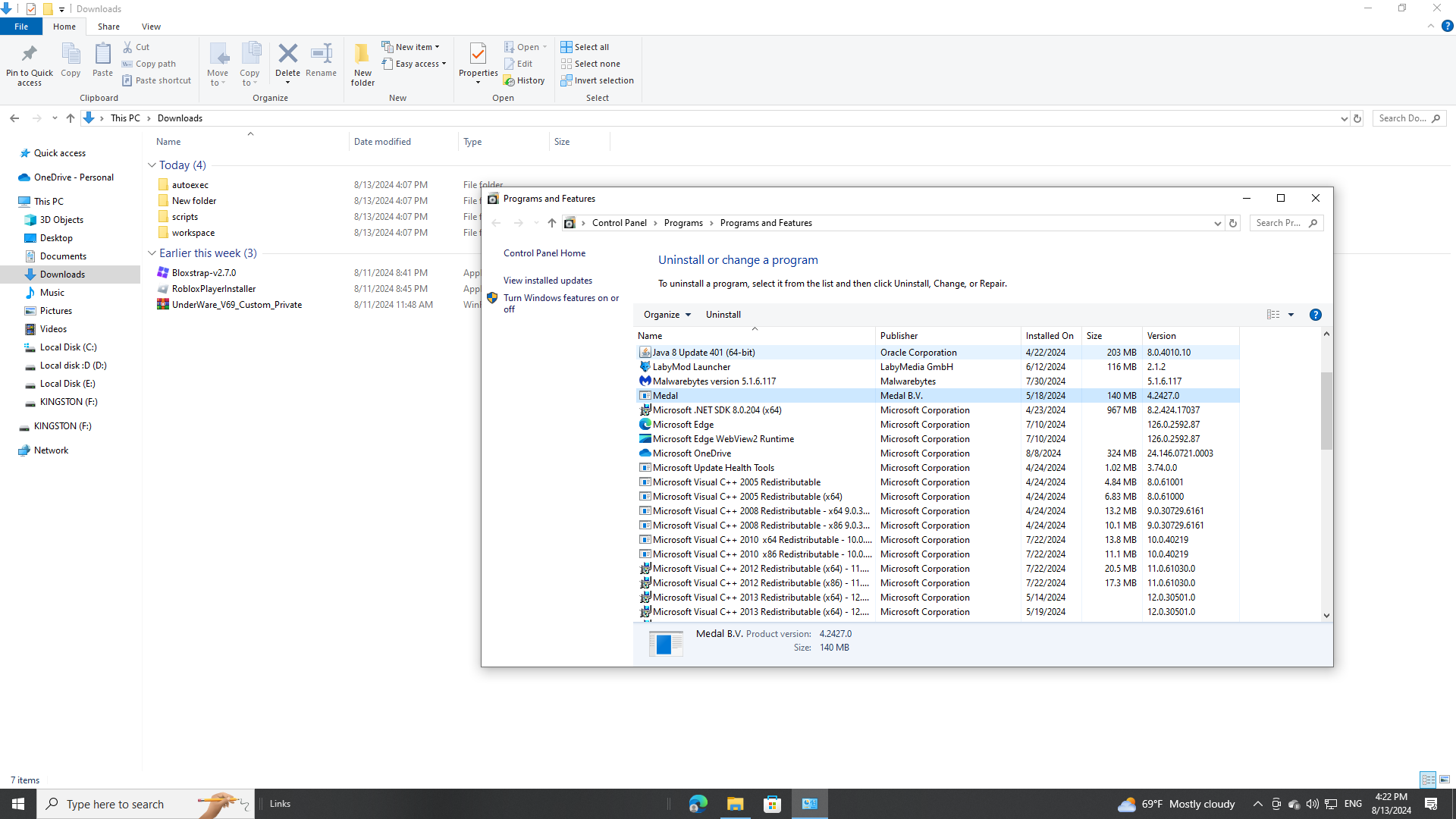The width and height of the screenshot is (1456, 819).
Task: Click the Uninstall button
Action: (x=723, y=315)
